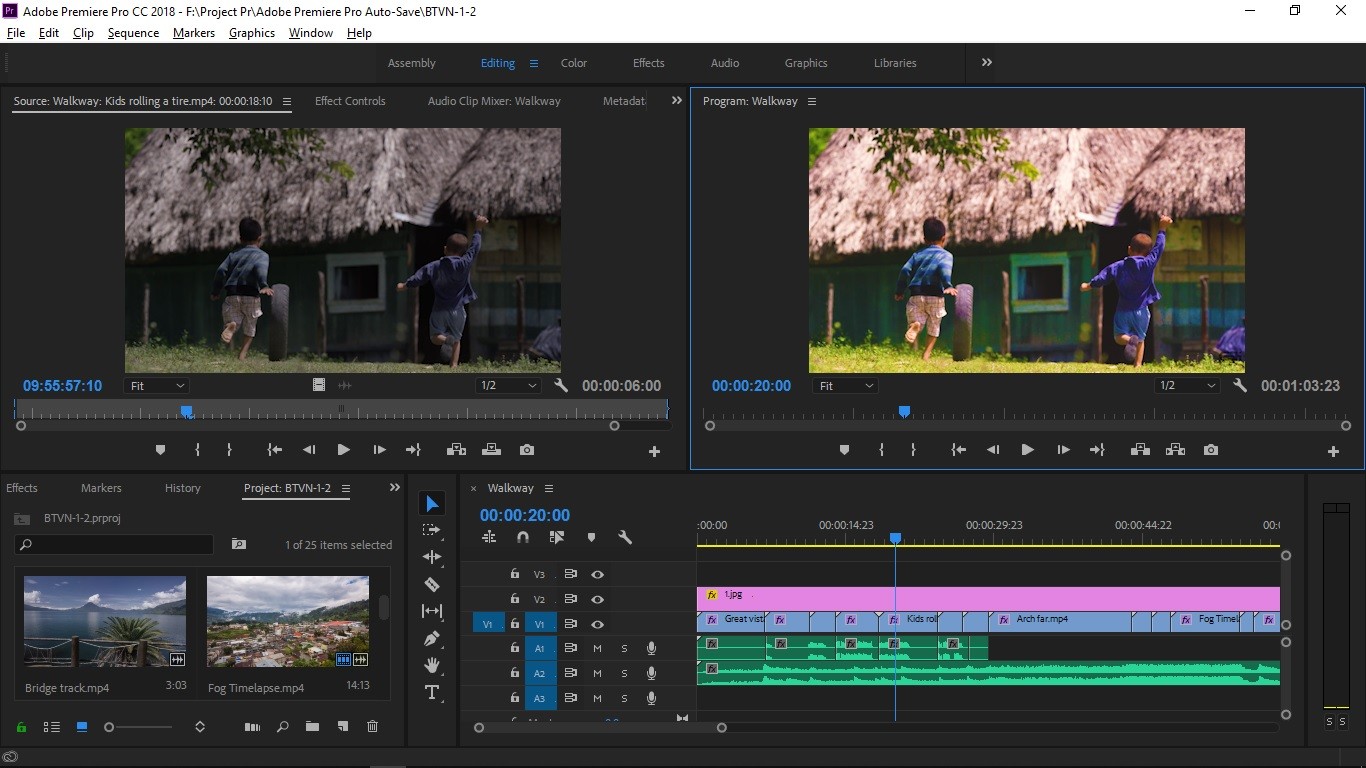1366x768 pixels.
Task: Click Overwrite button in Source monitor
Action: (491, 450)
